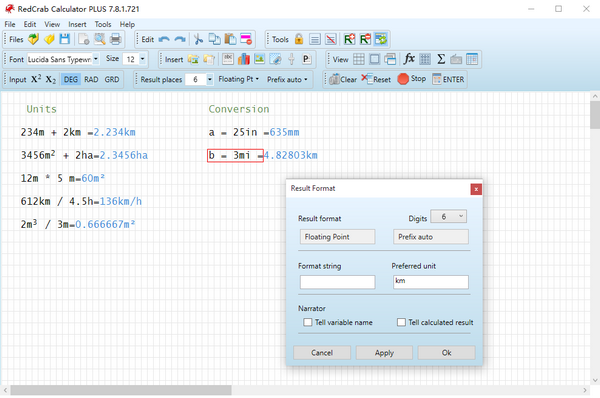Open the virtual keyboard icon

(456, 59)
